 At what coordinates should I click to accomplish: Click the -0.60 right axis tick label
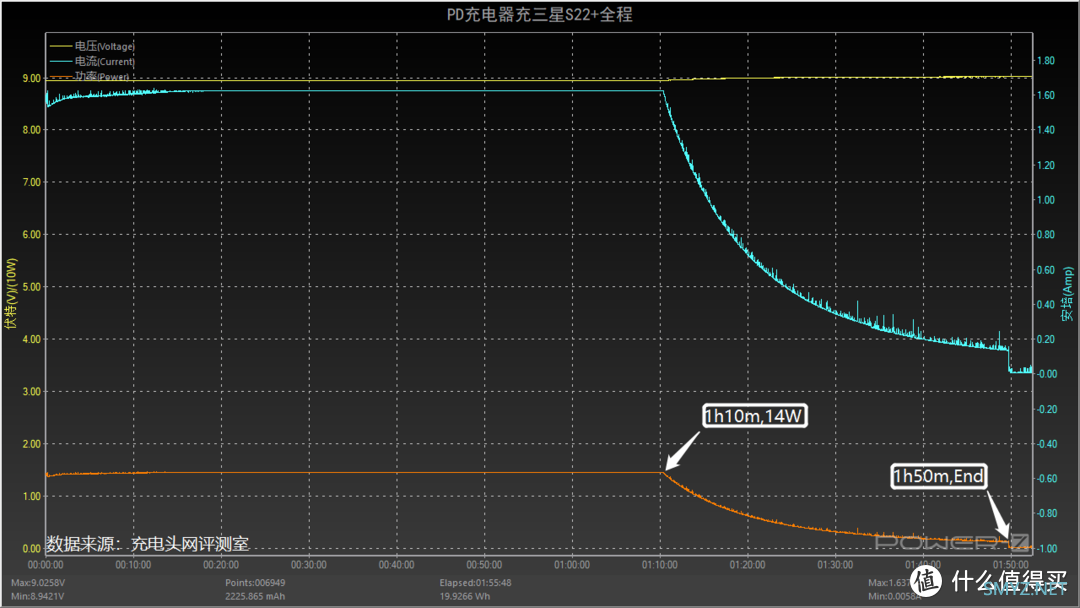1047,479
